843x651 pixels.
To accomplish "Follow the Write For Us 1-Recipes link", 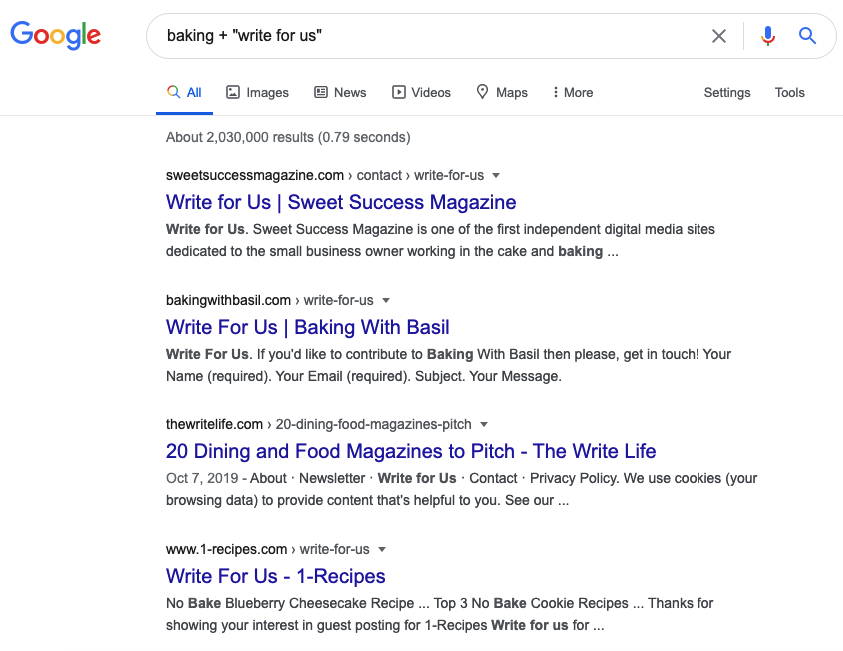I will coord(275,576).
